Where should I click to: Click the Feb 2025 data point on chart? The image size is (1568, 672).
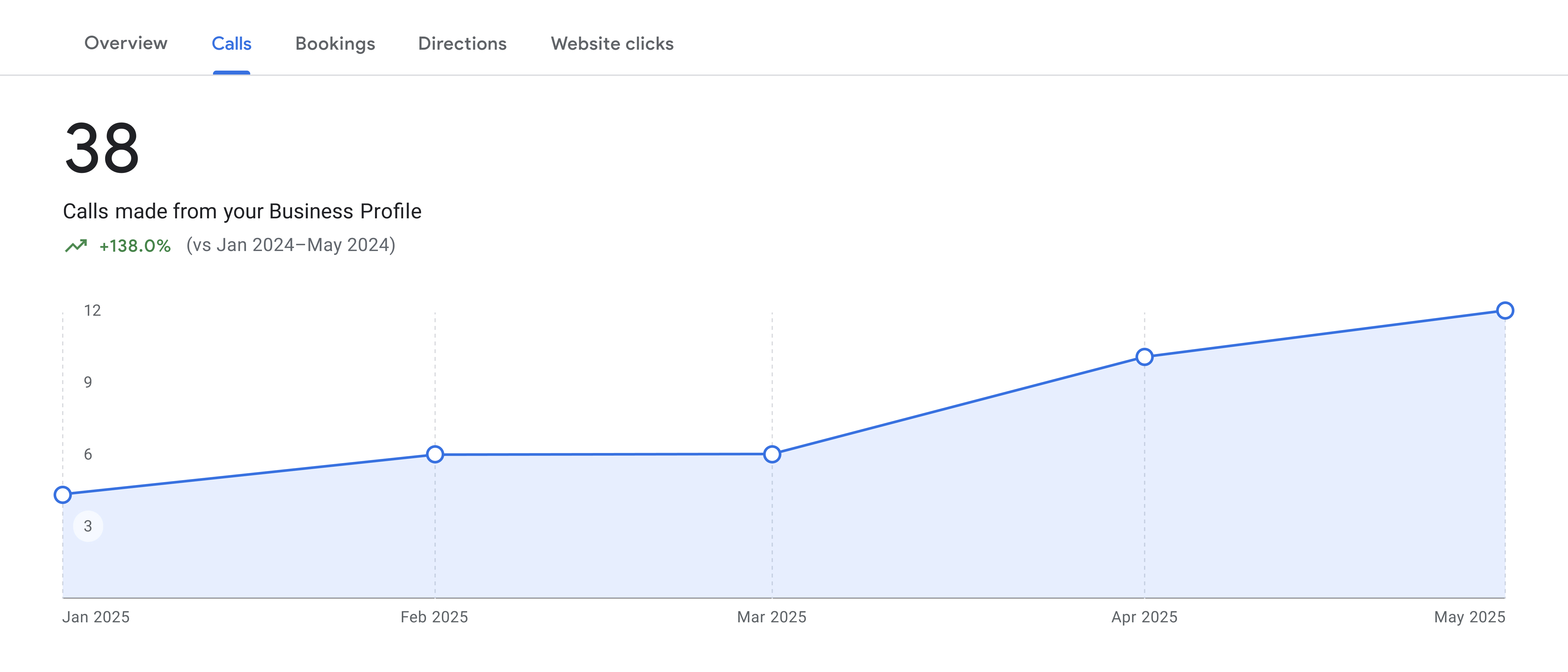(434, 454)
